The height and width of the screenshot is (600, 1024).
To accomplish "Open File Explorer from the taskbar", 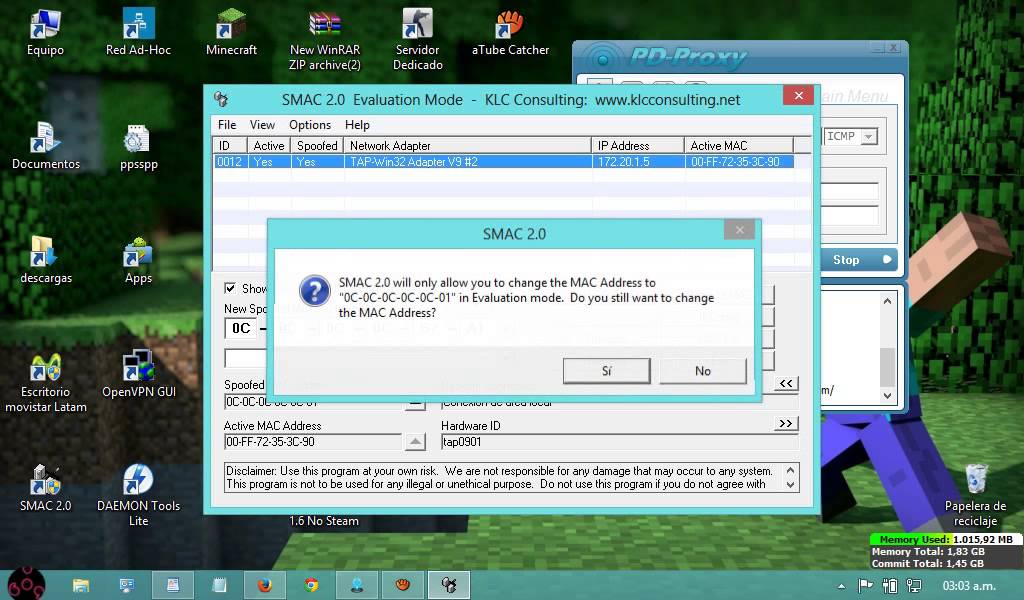I will 81,585.
